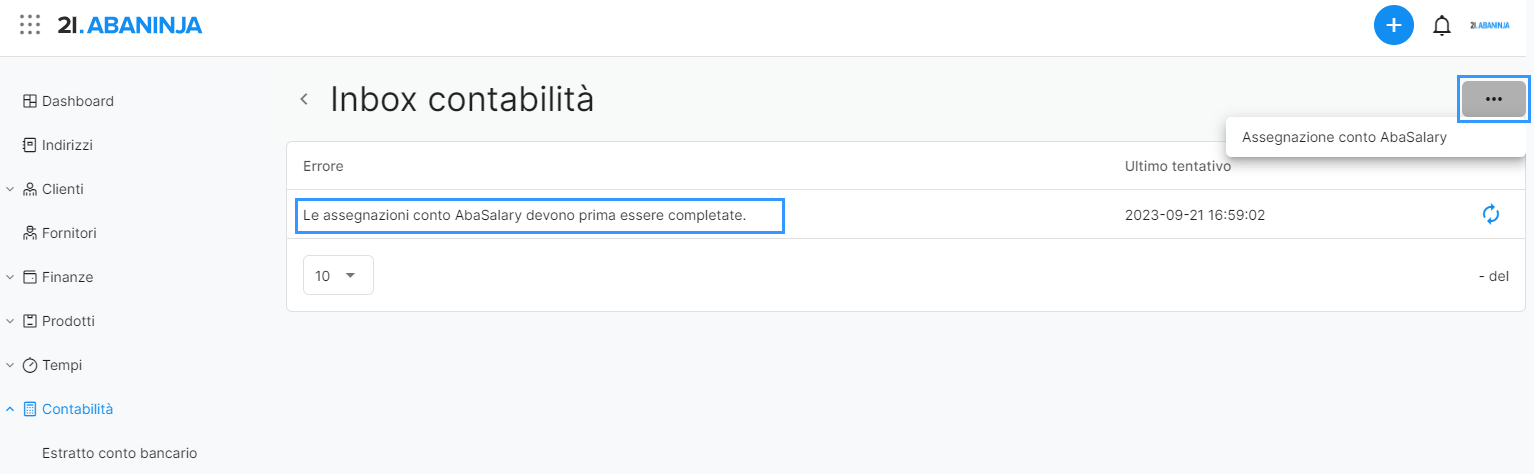Open Estratto conto bancario submenu item
Image resolution: width=1534 pixels, height=474 pixels.
120,453
